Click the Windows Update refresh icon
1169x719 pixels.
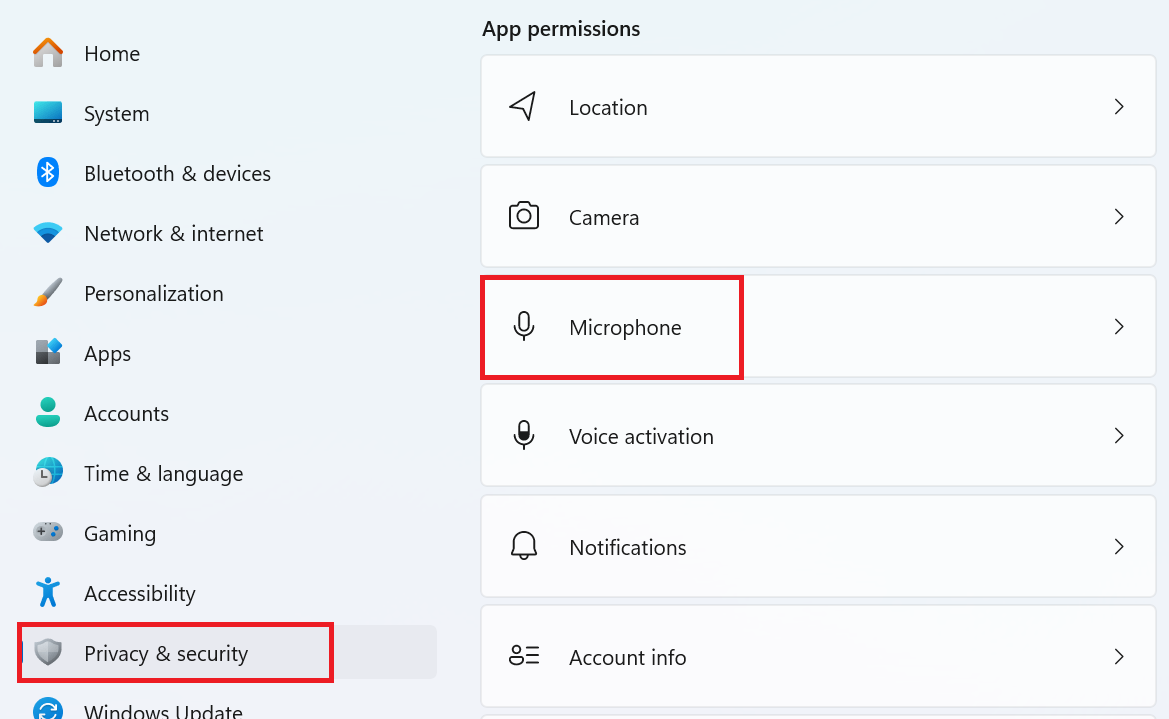pyautogui.click(x=48, y=709)
